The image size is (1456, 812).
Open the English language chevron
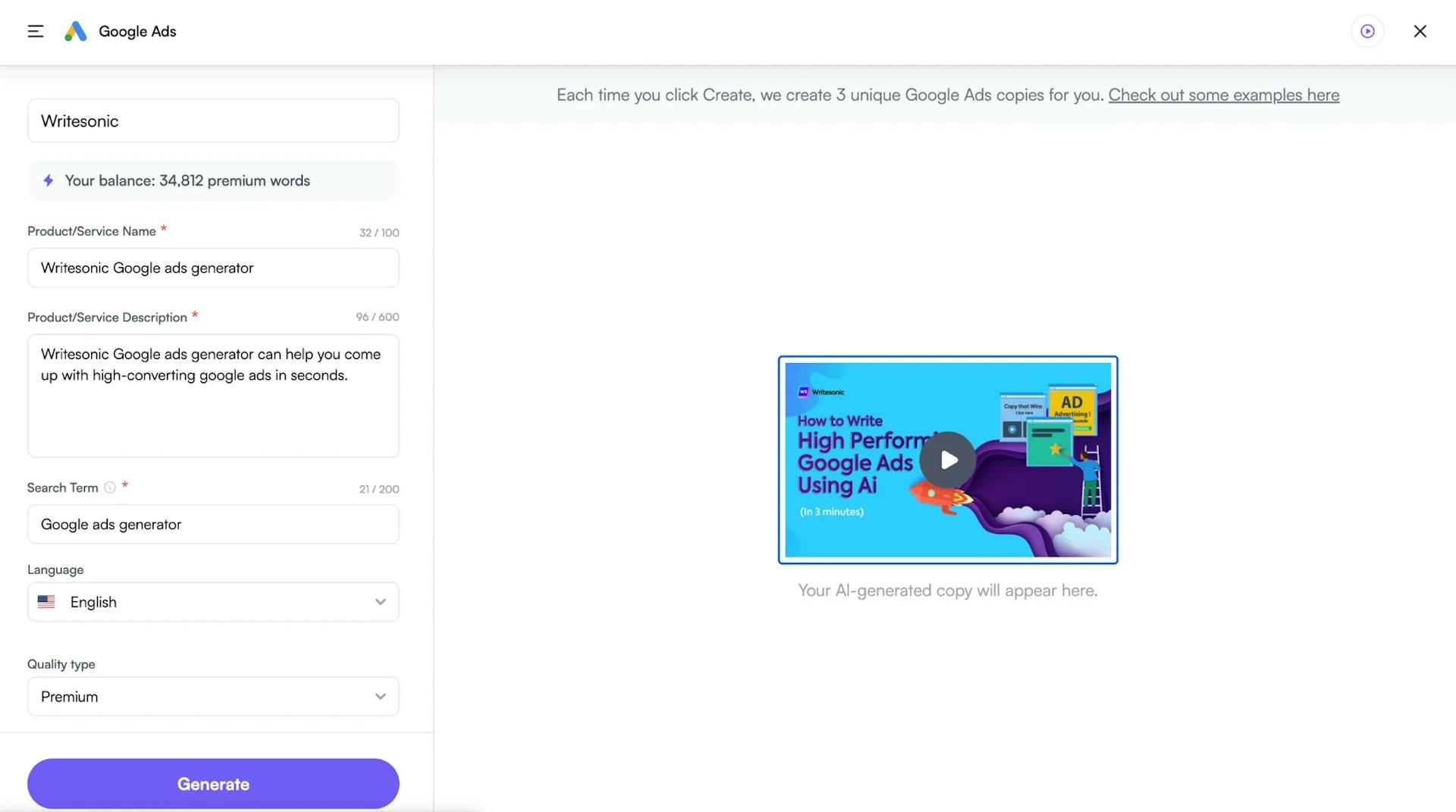[381, 601]
